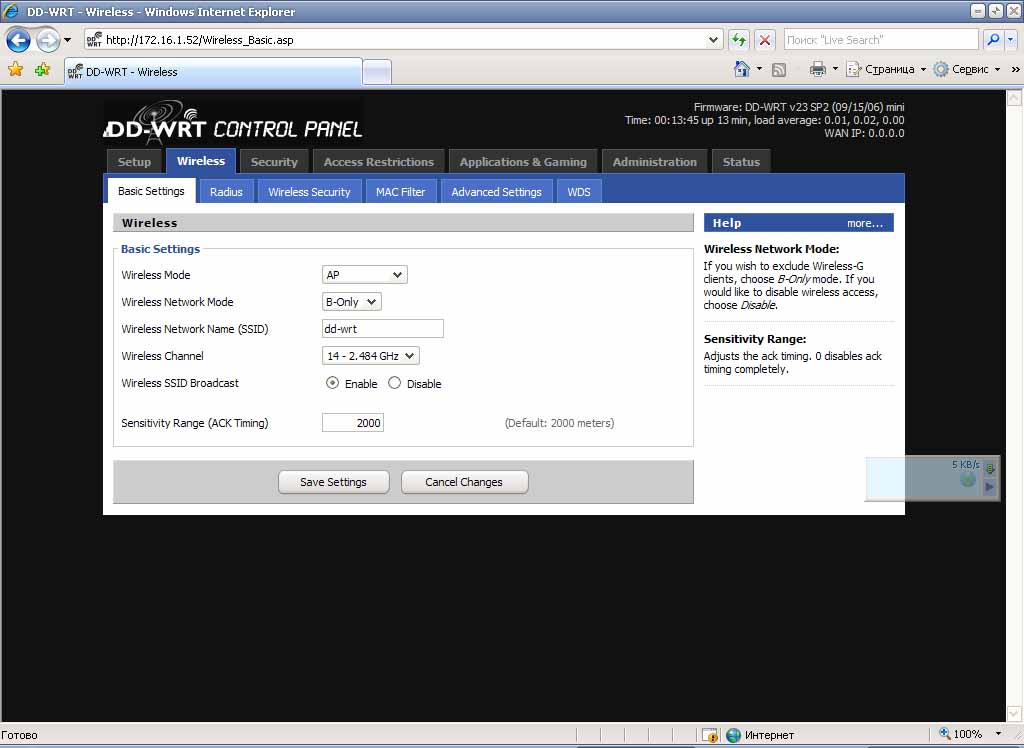Add to Favorites star-plus icon
Screen dimensions: 1024x748
coord(42,69)
